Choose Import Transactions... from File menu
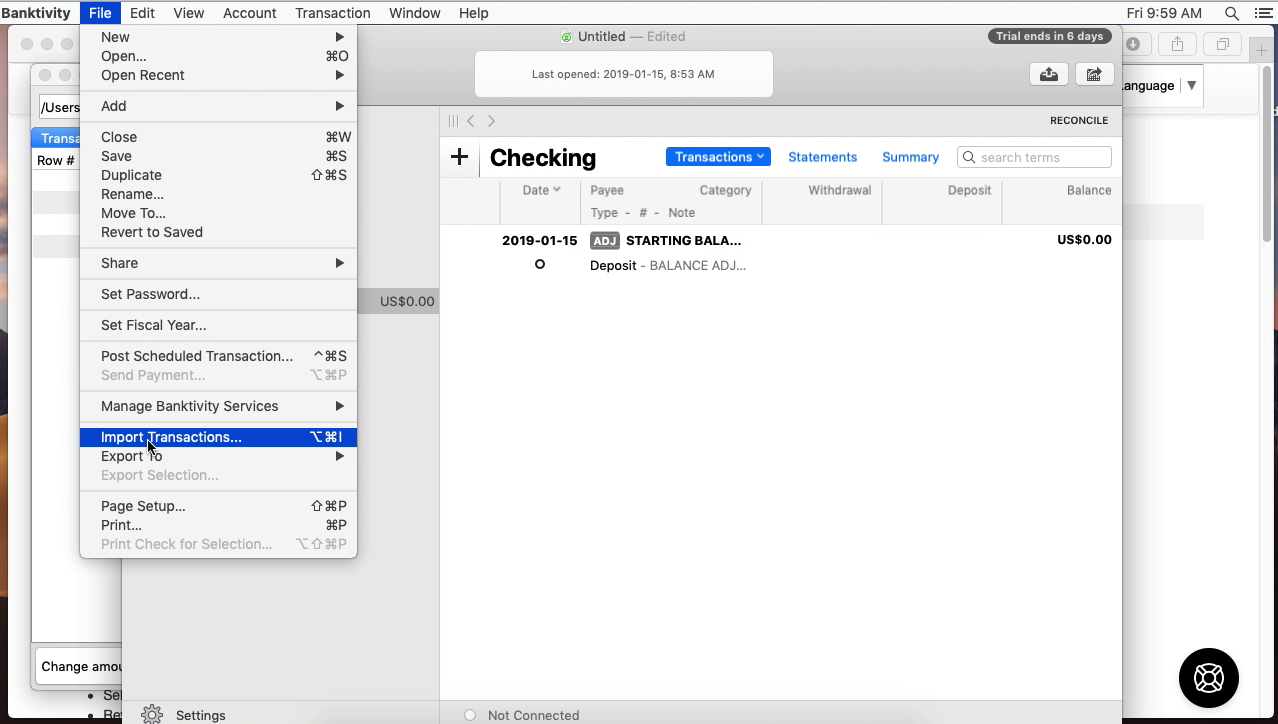The width and height of the screenshot is (1278, 724). [x=218, y=437]
